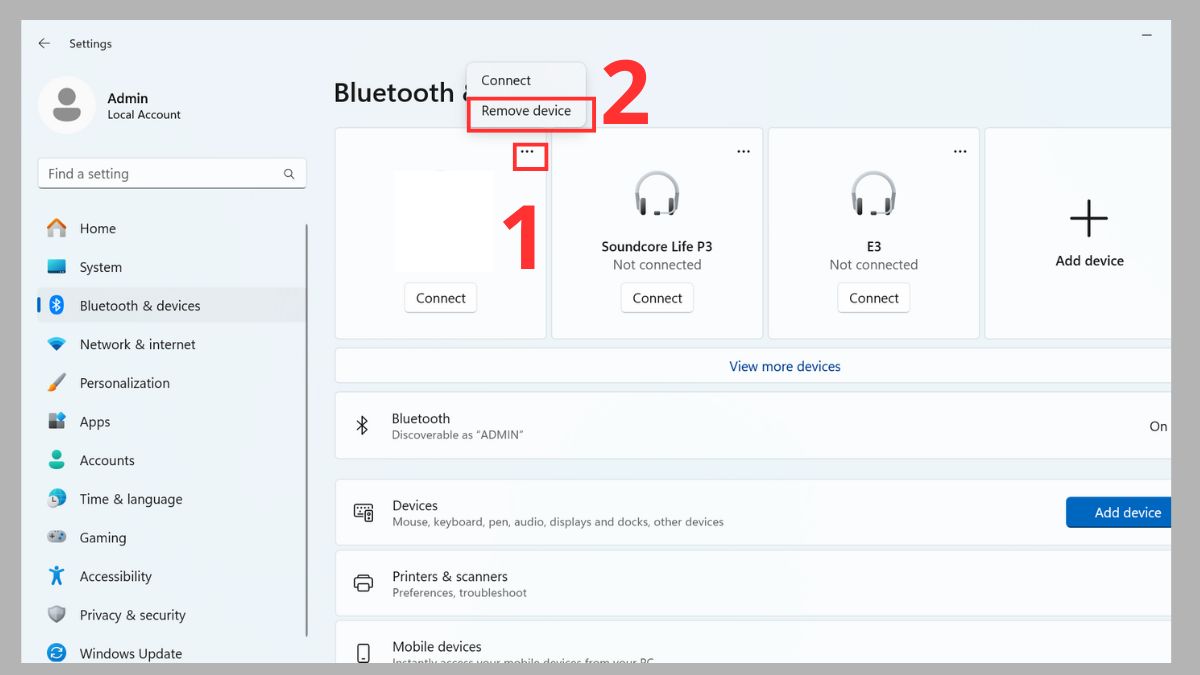Open Printers & scanners via its printer icon
Image resolution: width=1200 pixels, height=675 pixels.
point(362,580)
